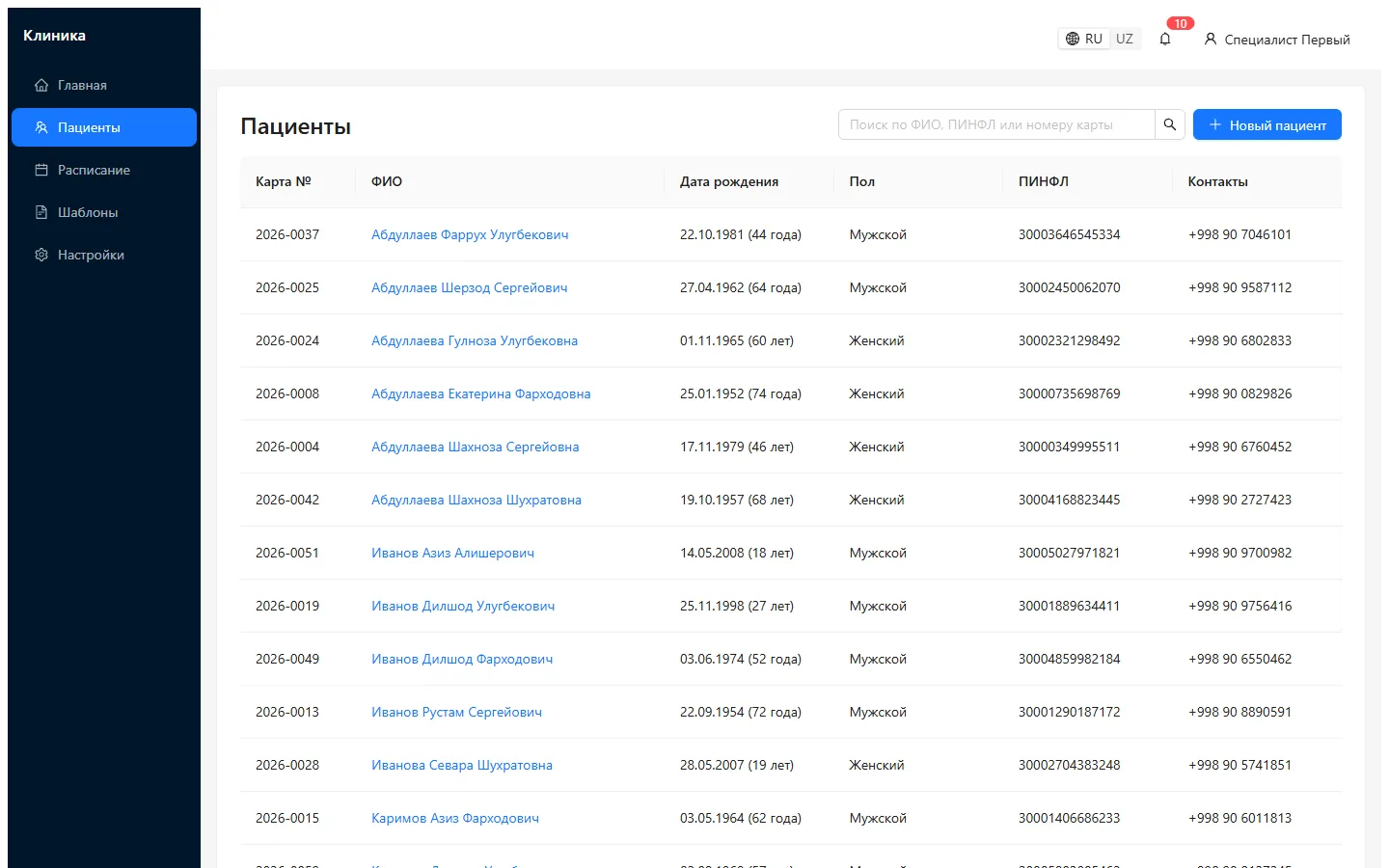This screenshot has width=1389, height=868.
Task: Click the calendar icon beside Расписание
Action: (41, 170)
